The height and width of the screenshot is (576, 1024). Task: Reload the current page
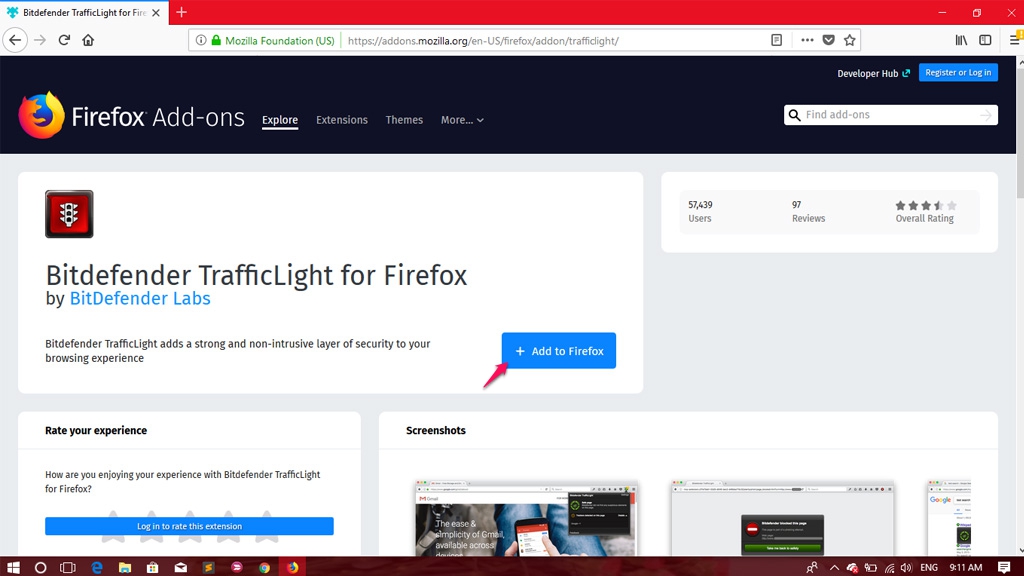[x=64, y=40]
